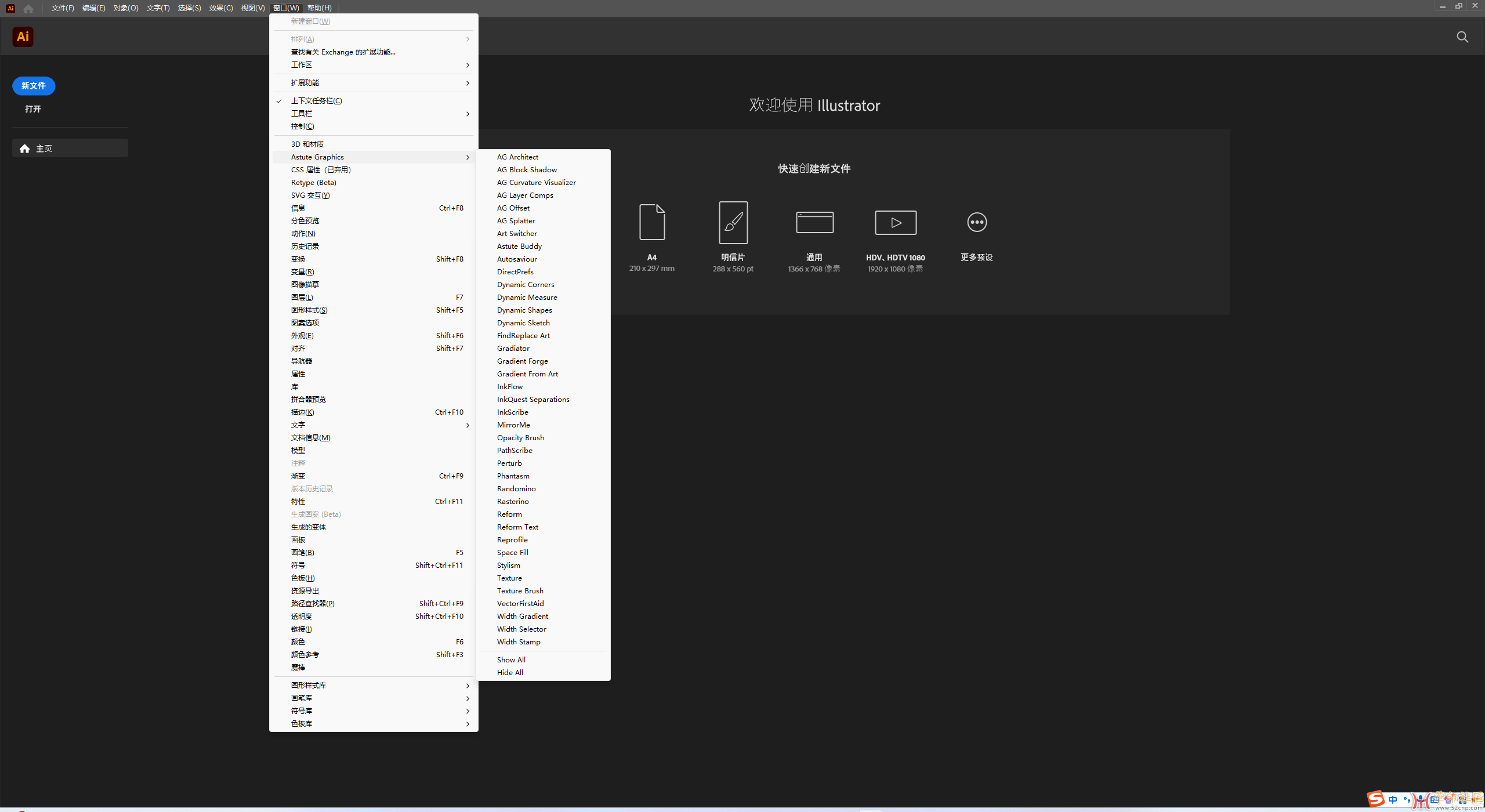Select the 主页 sidebar item
Viewport: 1485px width, 812px height.
click(x=70, y=148)
